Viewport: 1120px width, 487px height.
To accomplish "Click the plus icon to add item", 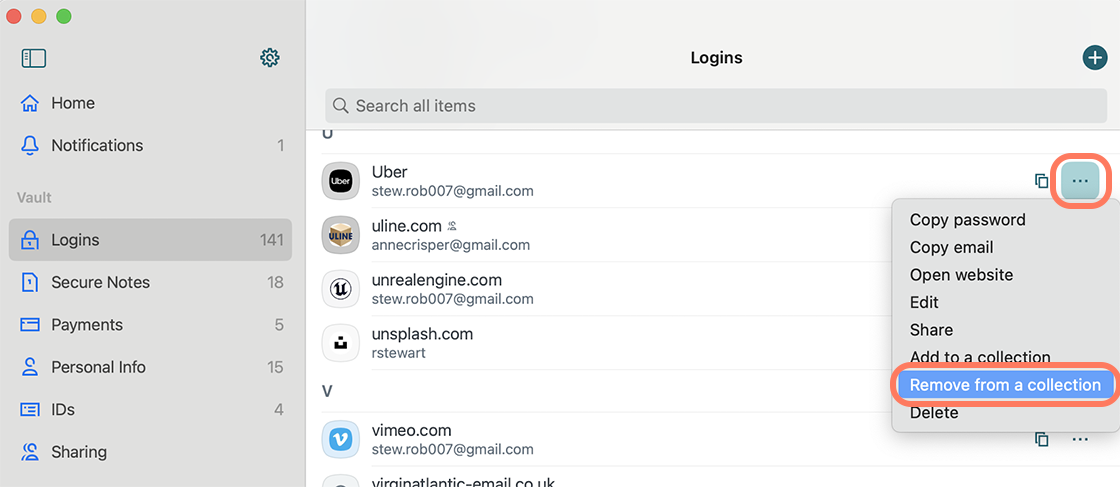I will click(x=1094, y=58).
